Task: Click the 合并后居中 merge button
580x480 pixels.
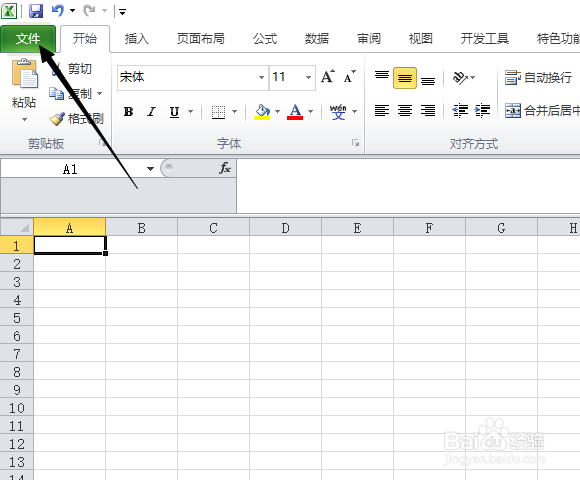Action: click(542, 111)
